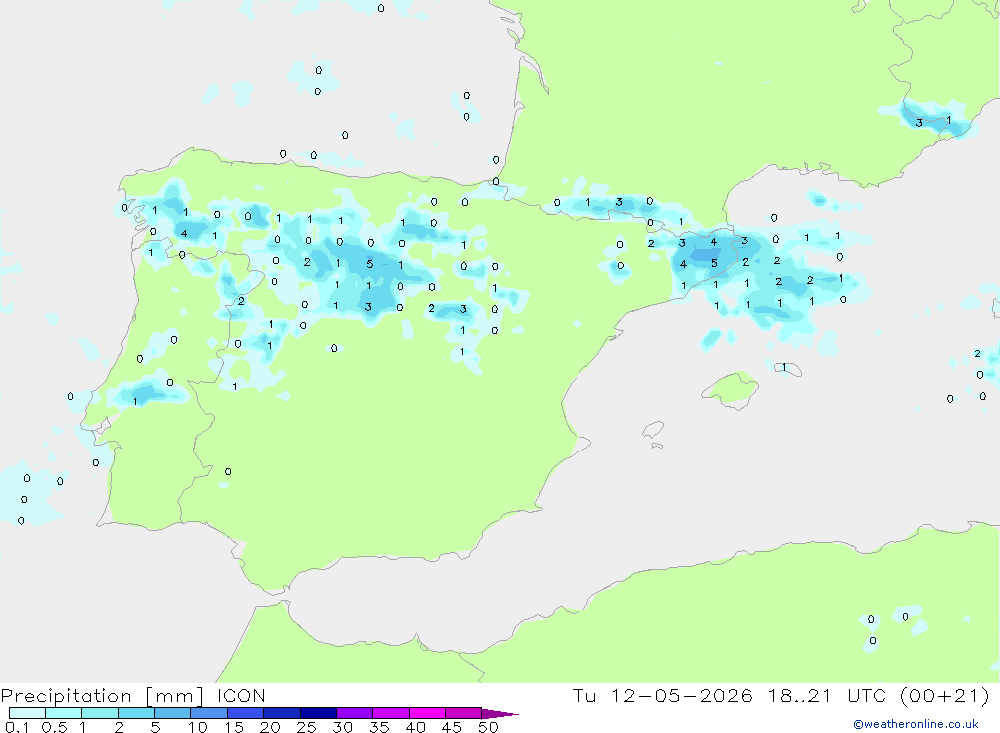1000x733 pixels.
Task: Click the '18..21' time range text
Action: coord(800,695)
